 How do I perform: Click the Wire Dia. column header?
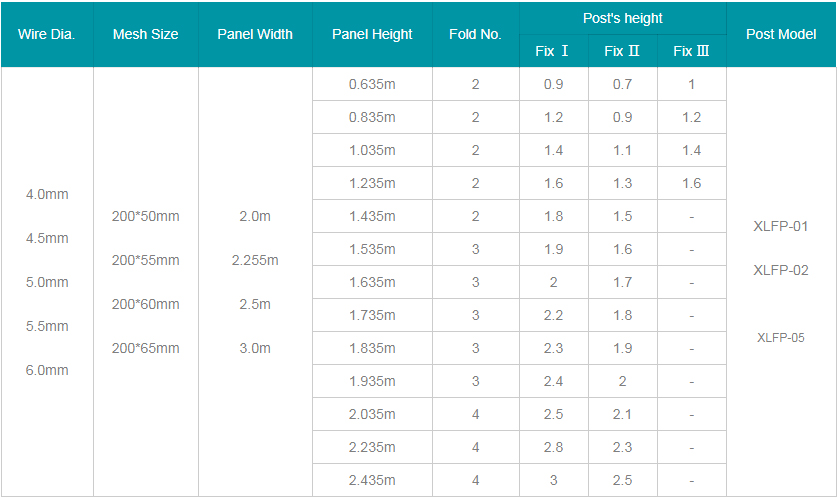coord(47,34)
